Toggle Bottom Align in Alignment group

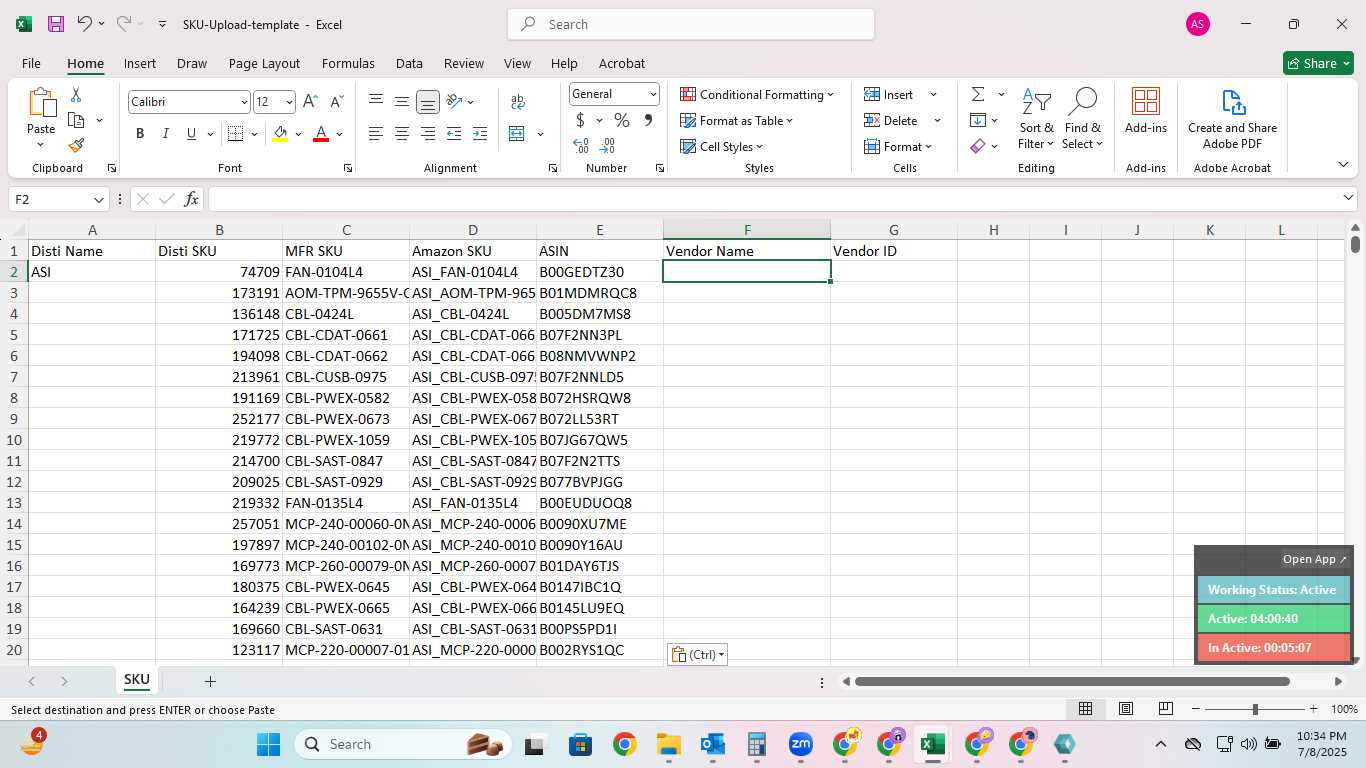428,101
